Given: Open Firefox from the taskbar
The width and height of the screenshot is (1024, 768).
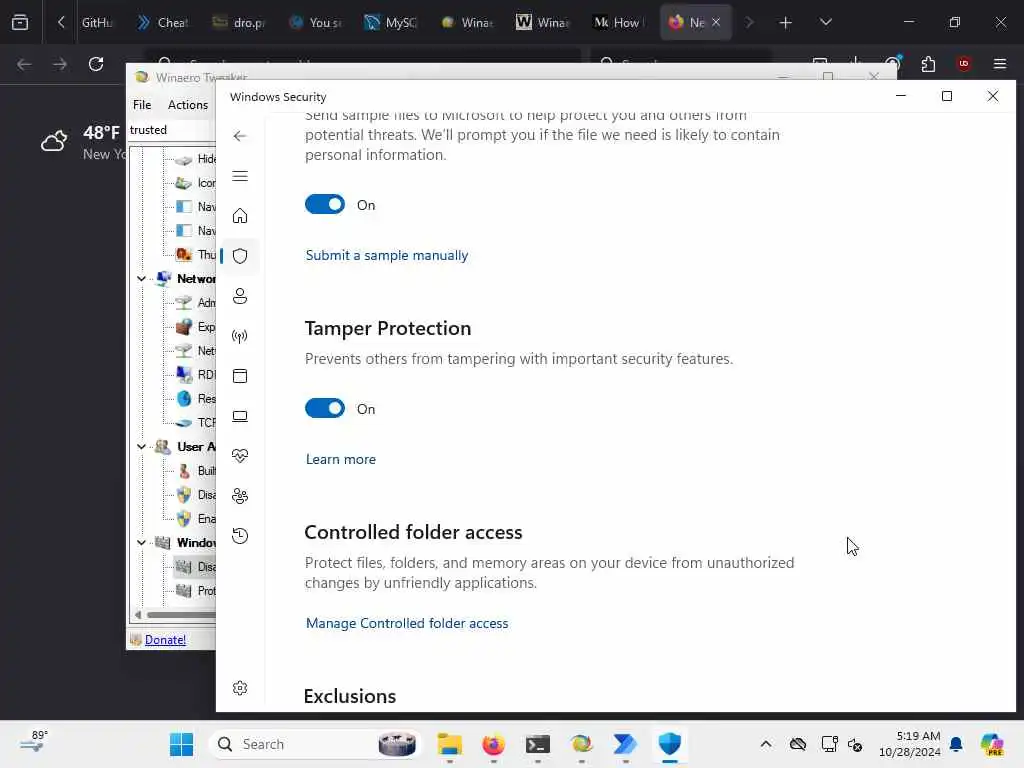Looking at the screenshot, I should (x=493, y=744).
